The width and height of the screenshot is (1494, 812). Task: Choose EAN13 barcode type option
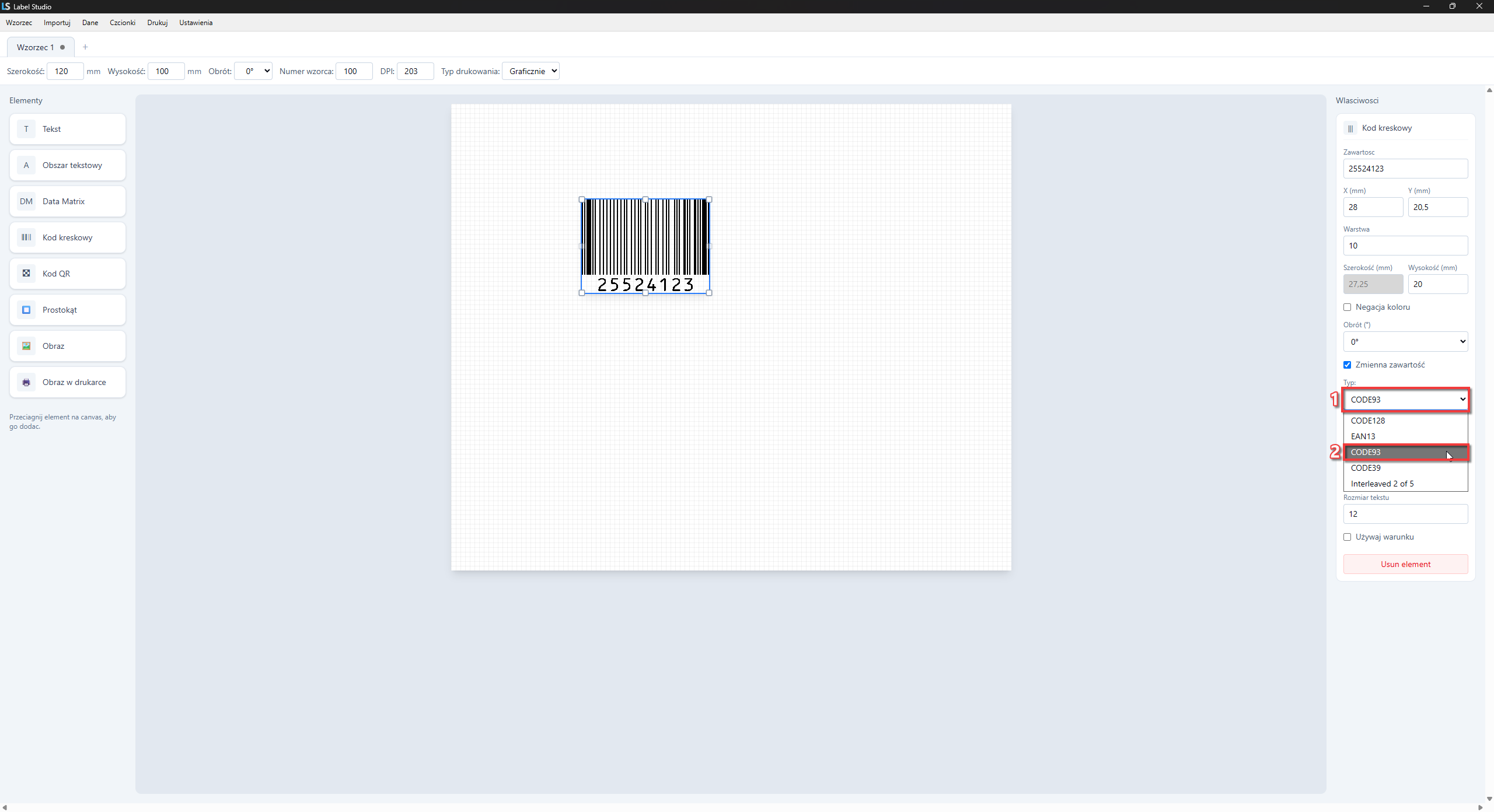coord(1405,436)
